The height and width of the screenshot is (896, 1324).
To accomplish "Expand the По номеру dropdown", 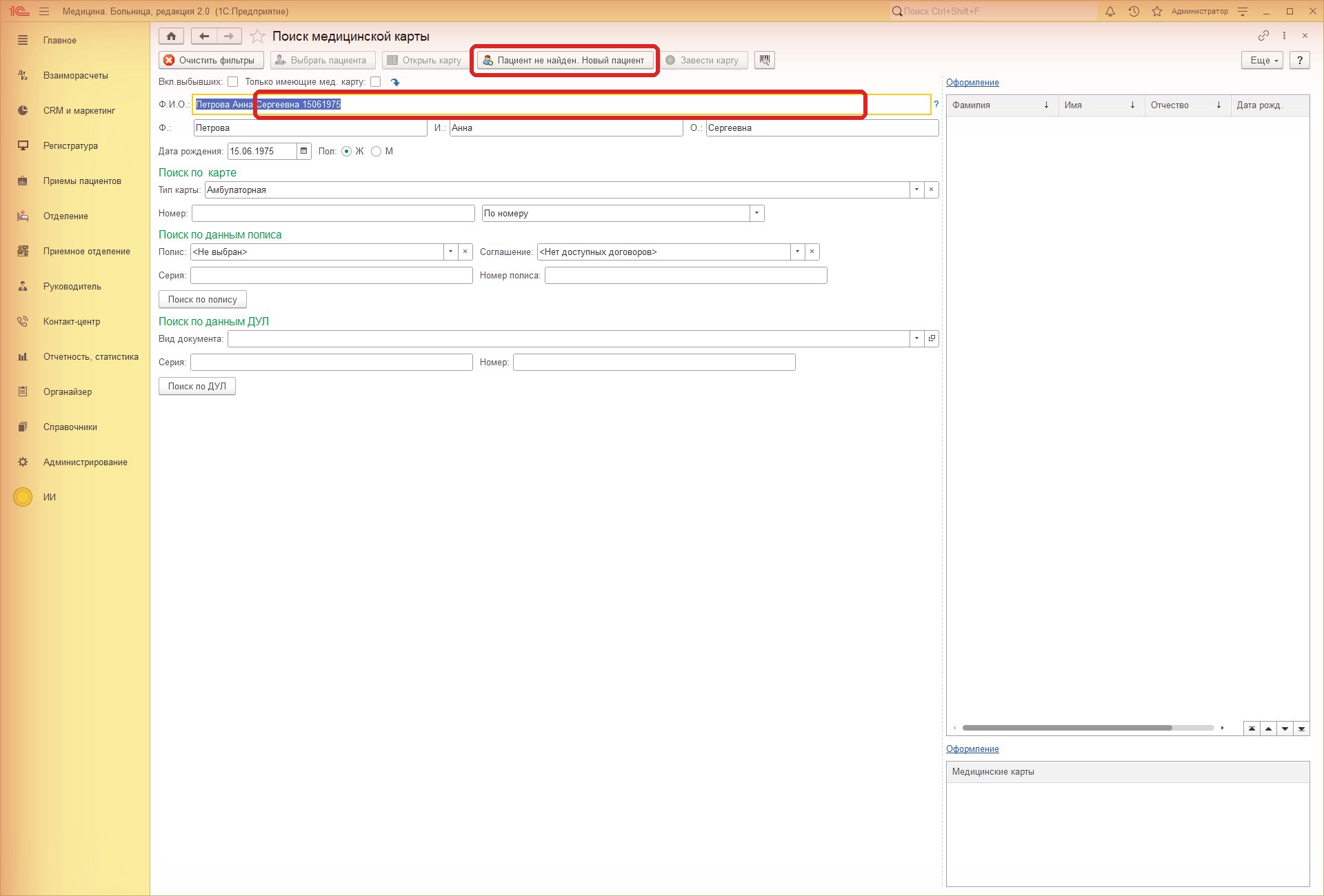I will click(756, 213).
